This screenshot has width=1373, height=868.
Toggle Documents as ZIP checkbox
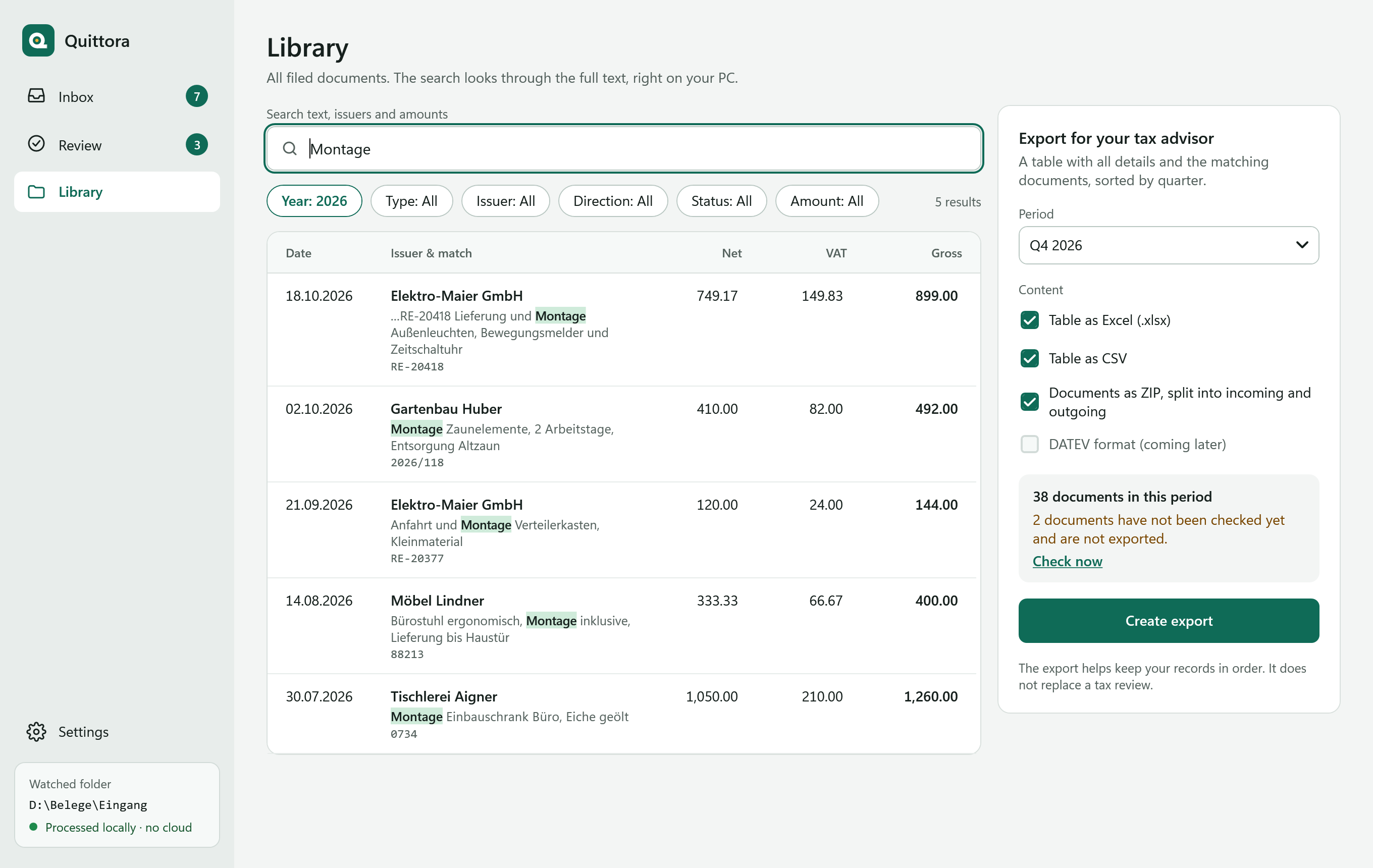tap(1030, 402)
